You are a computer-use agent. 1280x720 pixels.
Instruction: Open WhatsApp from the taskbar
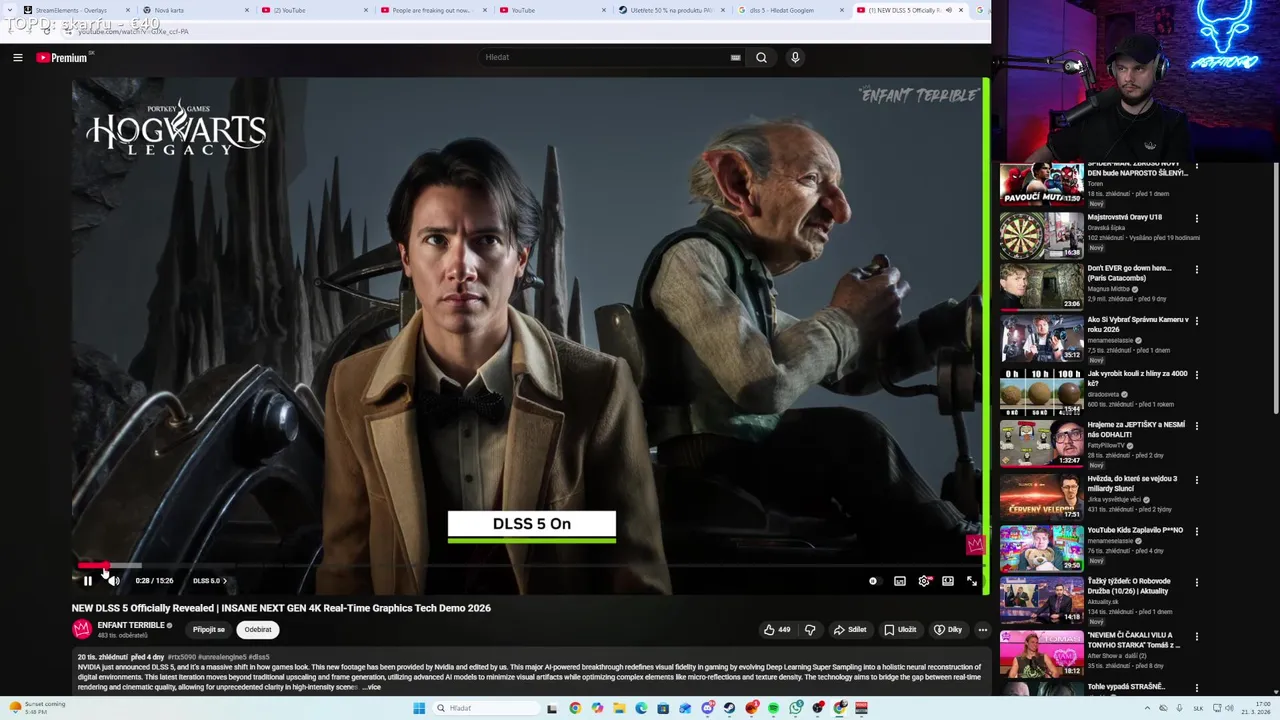tap(795, 708)
